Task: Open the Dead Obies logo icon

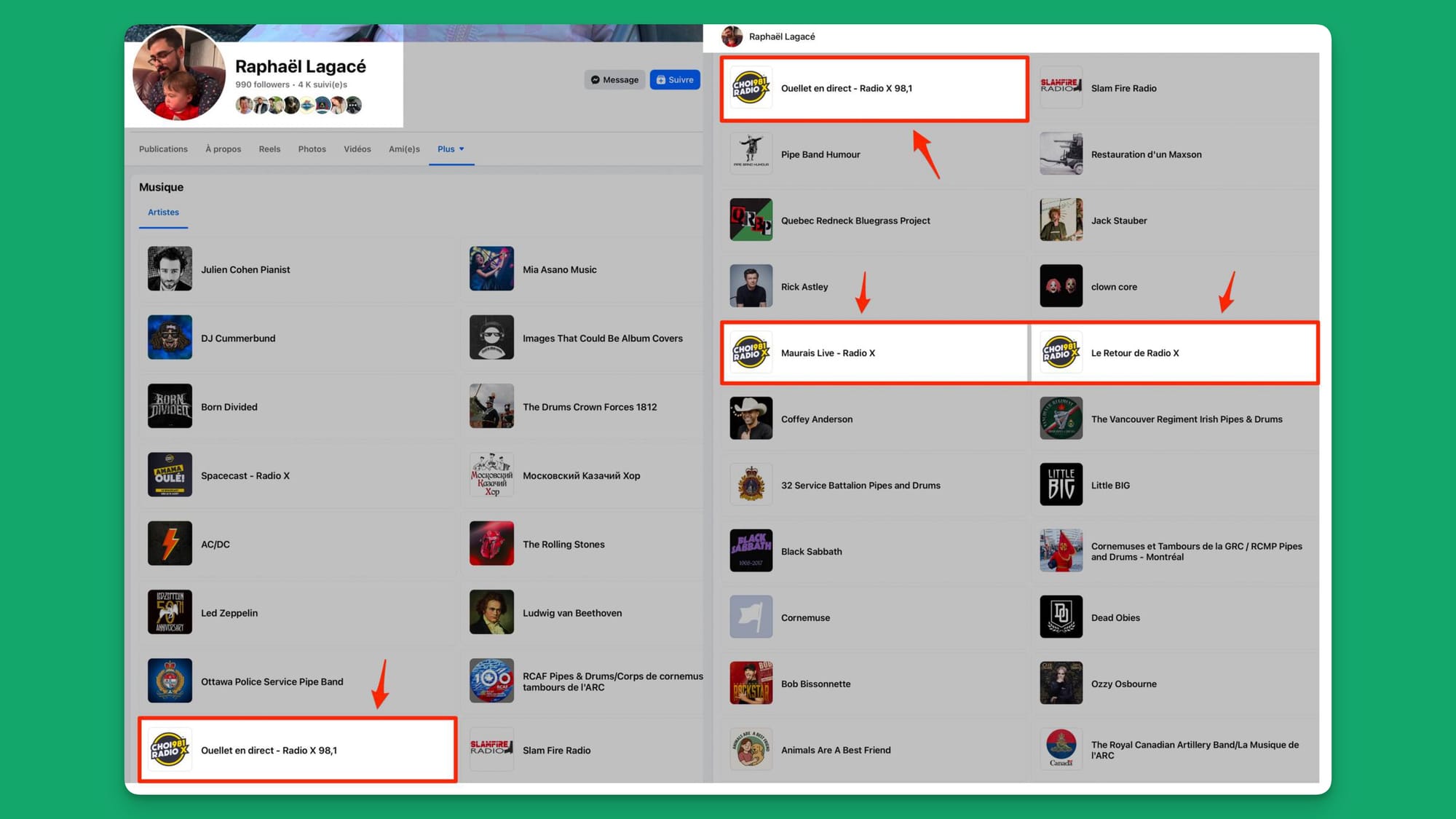Action: pyautogui.click(x=1061, y=617)
